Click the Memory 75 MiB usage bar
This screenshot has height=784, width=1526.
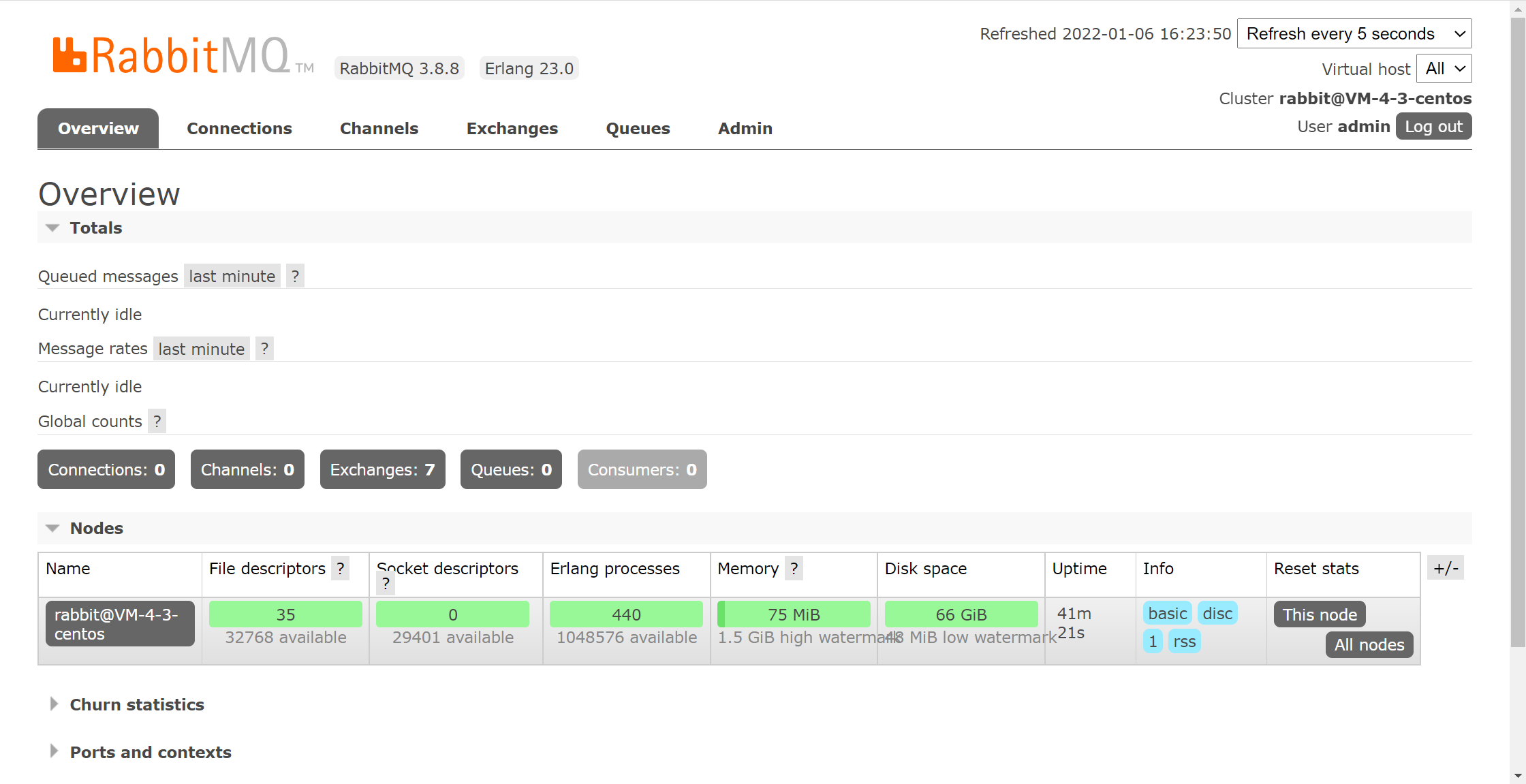click(x=794, y=614)
